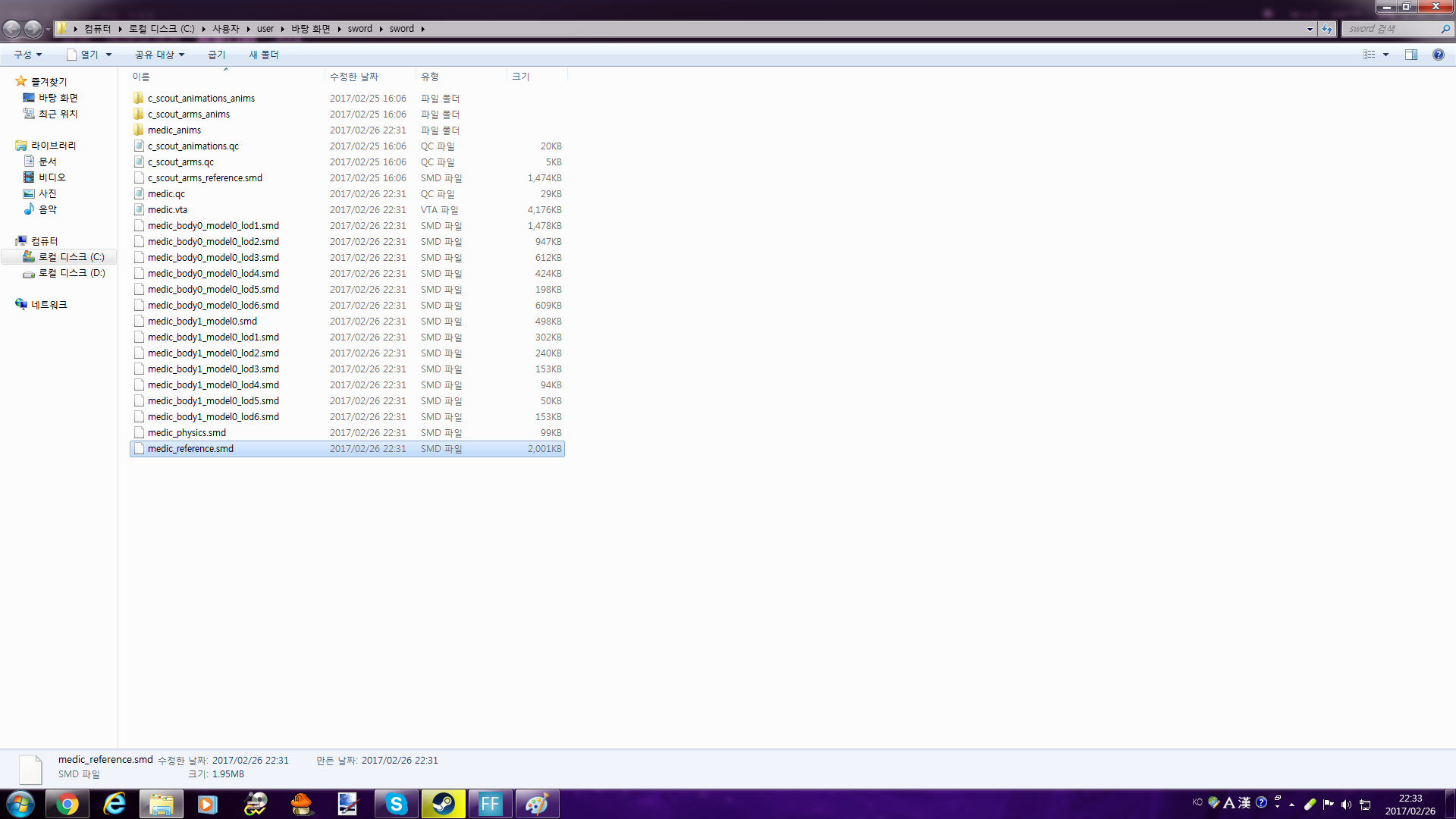Sort by the 수정한 날짜 column header
The image size is (1456, 819).
[354, 77]
